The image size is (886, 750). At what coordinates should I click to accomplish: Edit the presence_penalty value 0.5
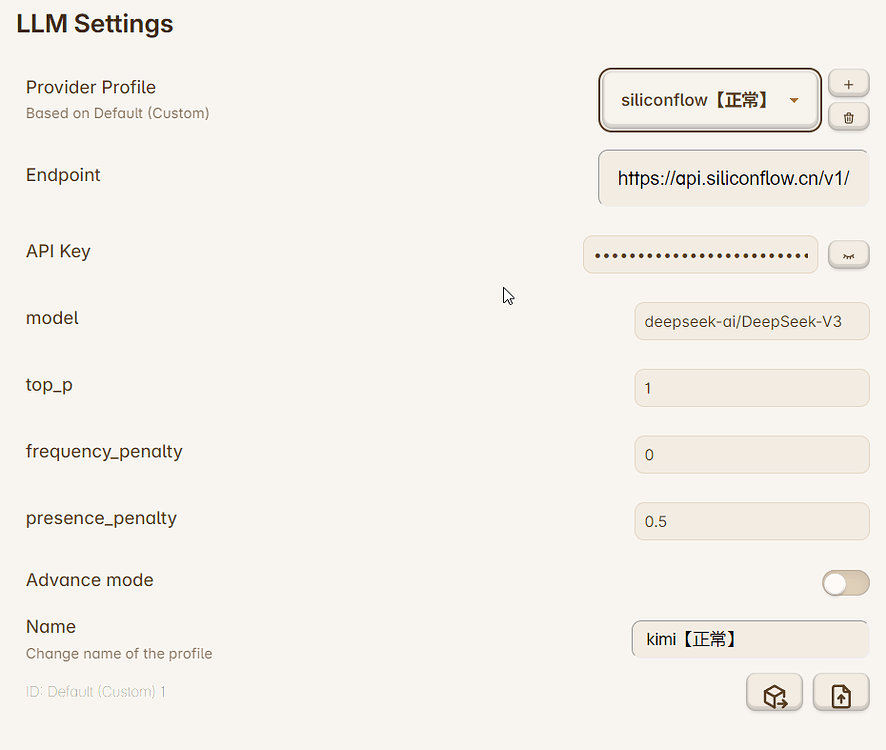(x=751, y=521)
